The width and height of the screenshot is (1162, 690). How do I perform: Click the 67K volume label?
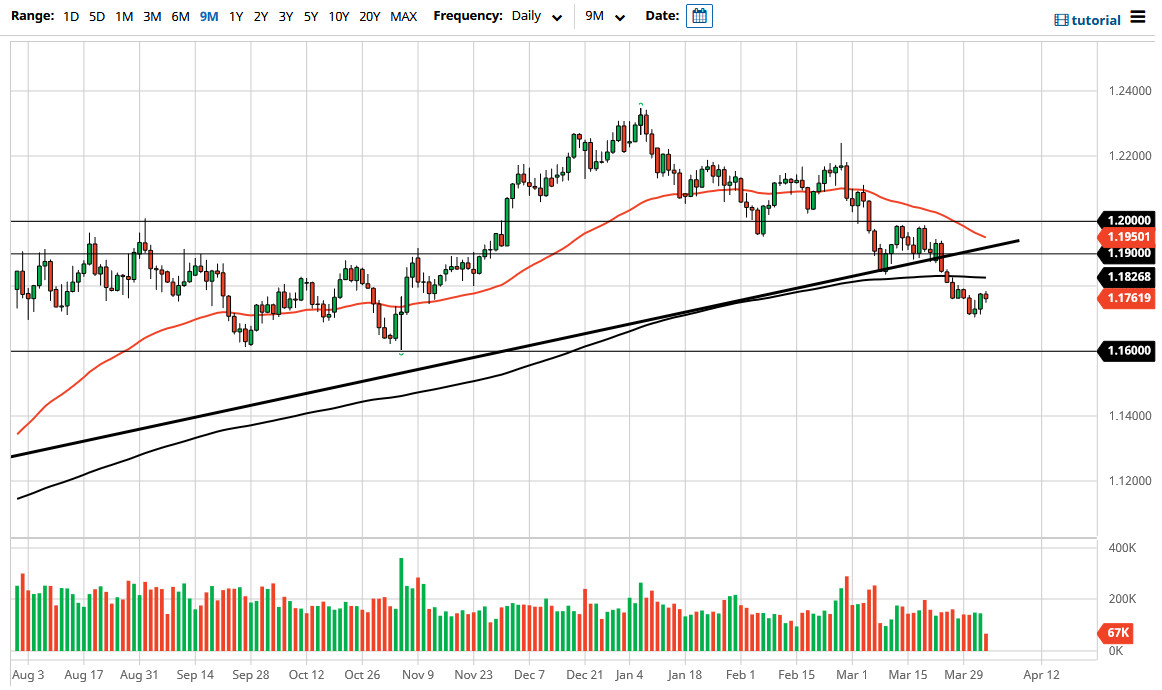[1116, 633]
